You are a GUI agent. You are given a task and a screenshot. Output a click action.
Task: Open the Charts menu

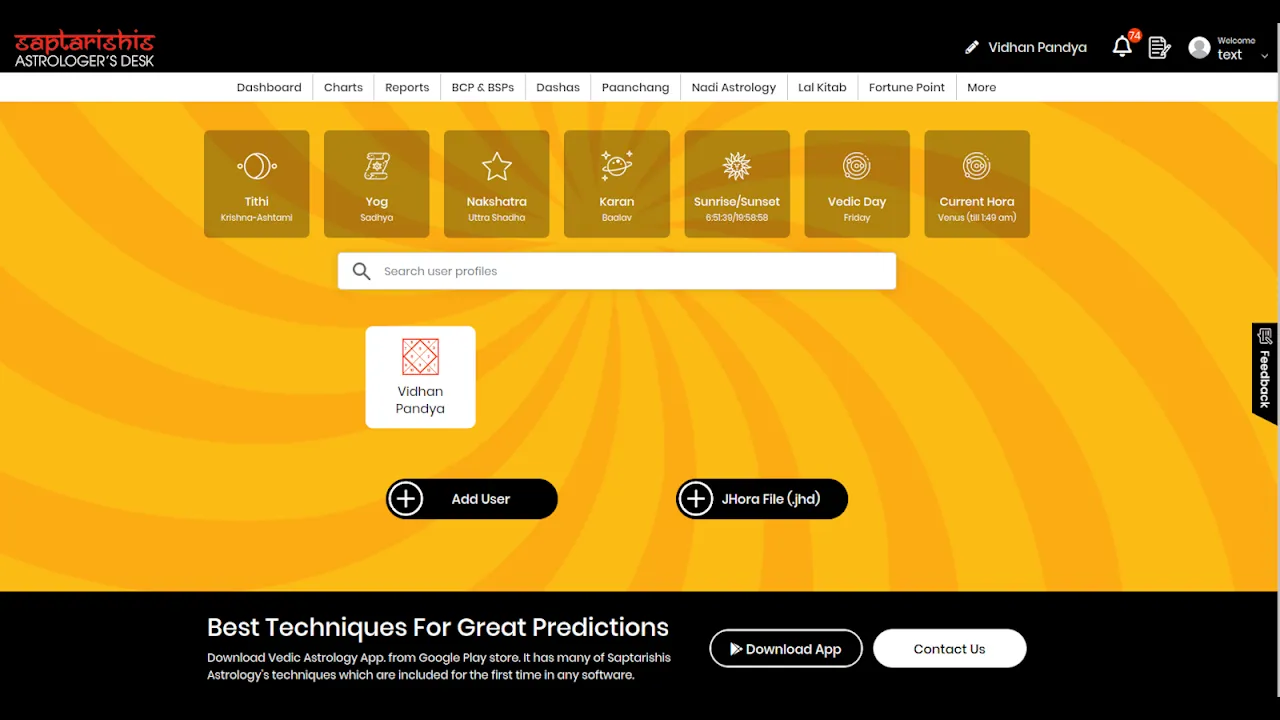pyautogui.click(x=343, y=87)
